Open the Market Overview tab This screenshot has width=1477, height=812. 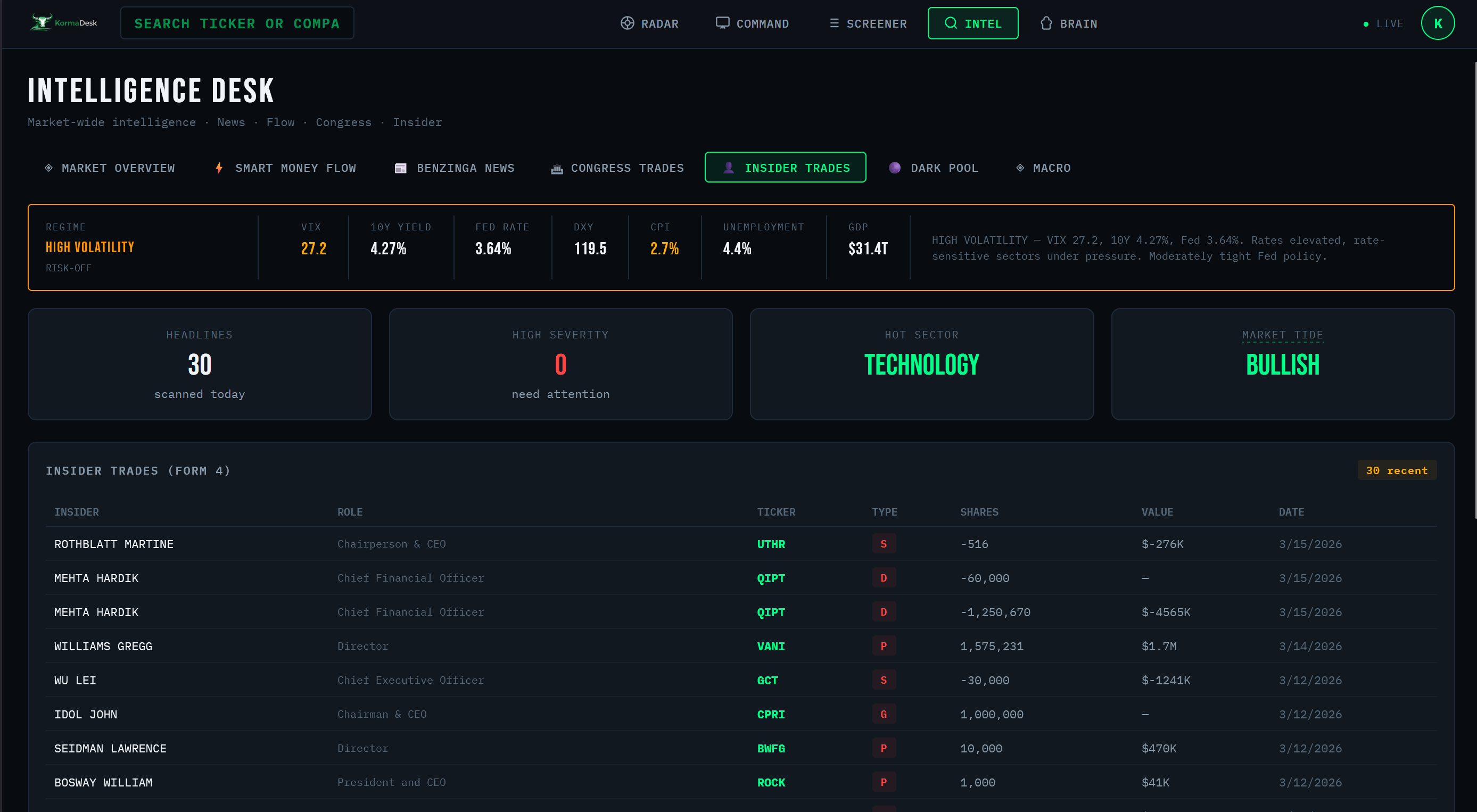(x=110, y=167)
